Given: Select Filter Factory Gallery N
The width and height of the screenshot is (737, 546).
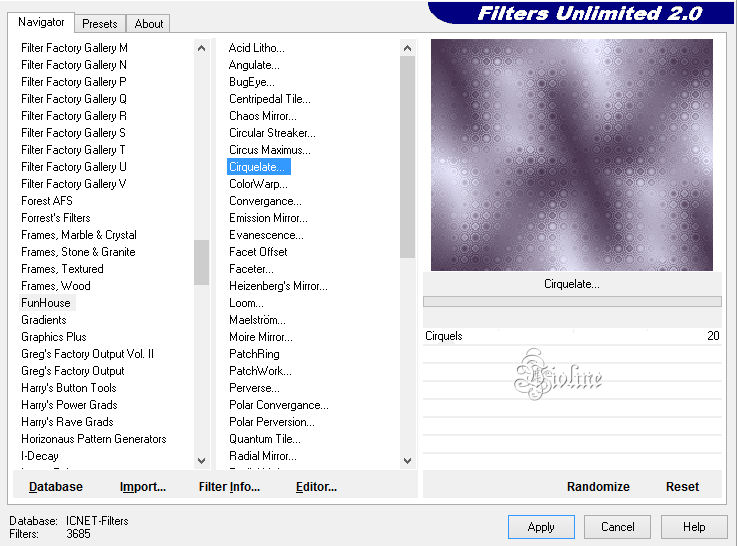Looking at the screenshot, I should point(74,65).
